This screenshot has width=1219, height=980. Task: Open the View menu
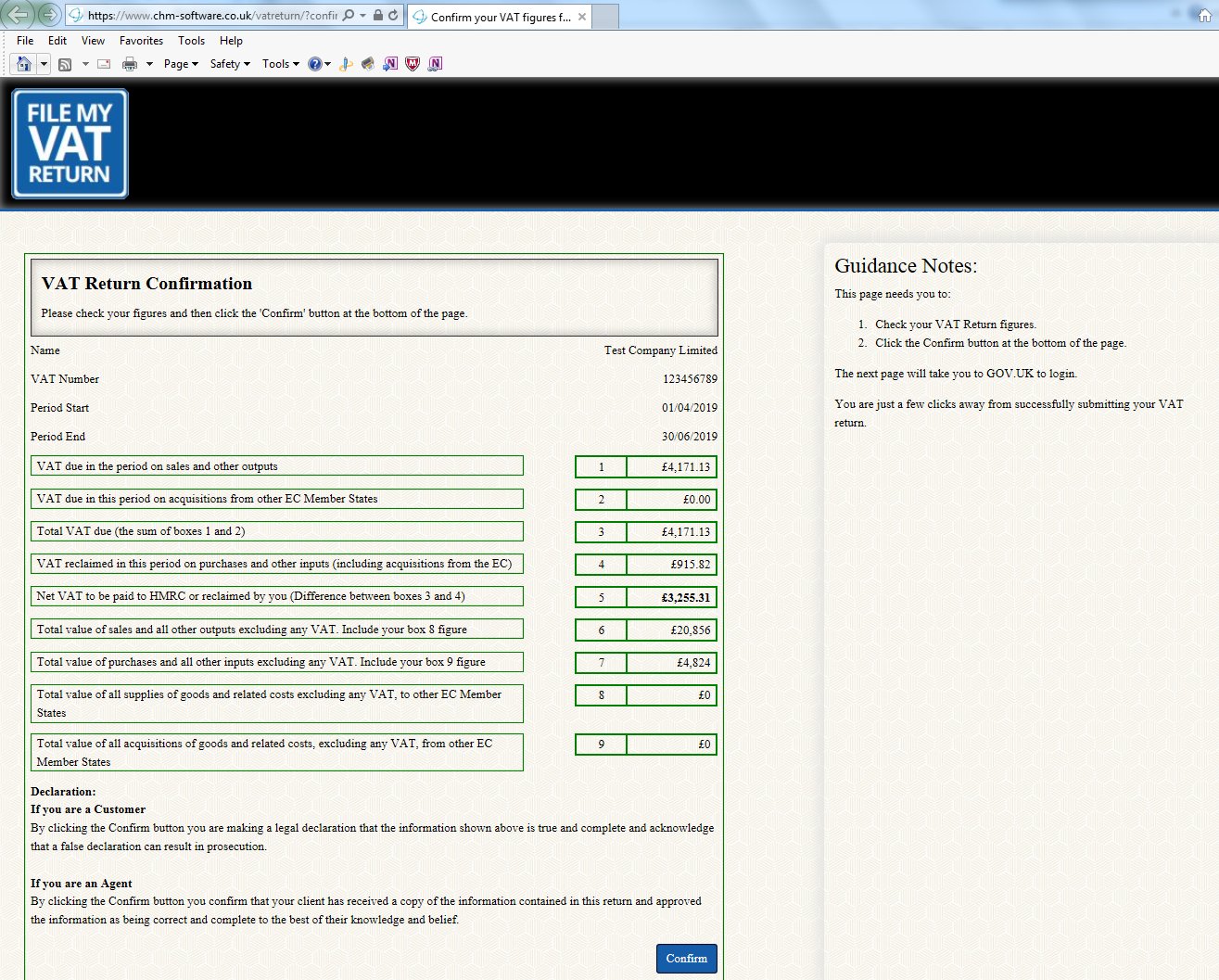point(93,41)
